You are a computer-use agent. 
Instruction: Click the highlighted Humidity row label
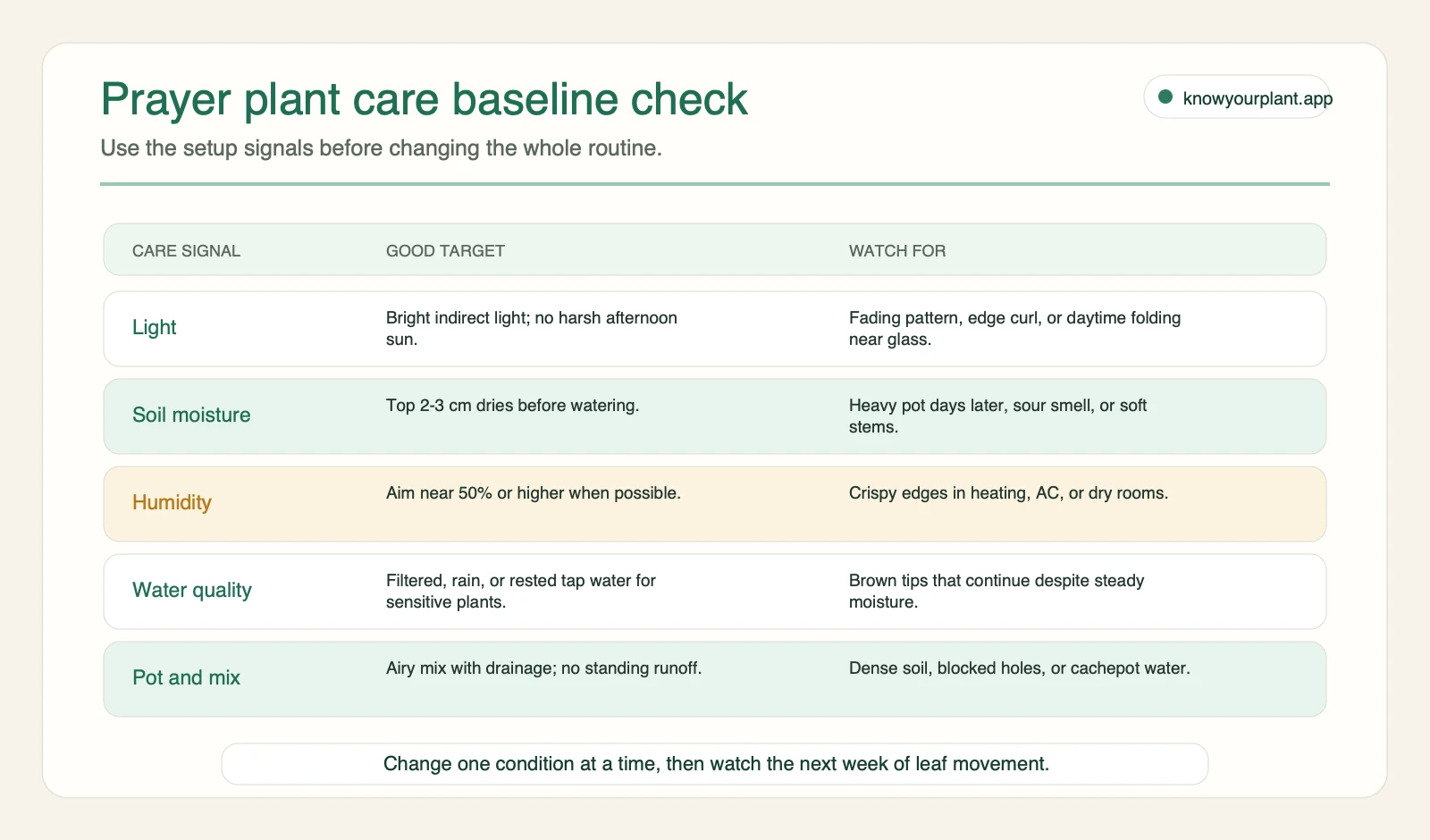pos(172,502)
